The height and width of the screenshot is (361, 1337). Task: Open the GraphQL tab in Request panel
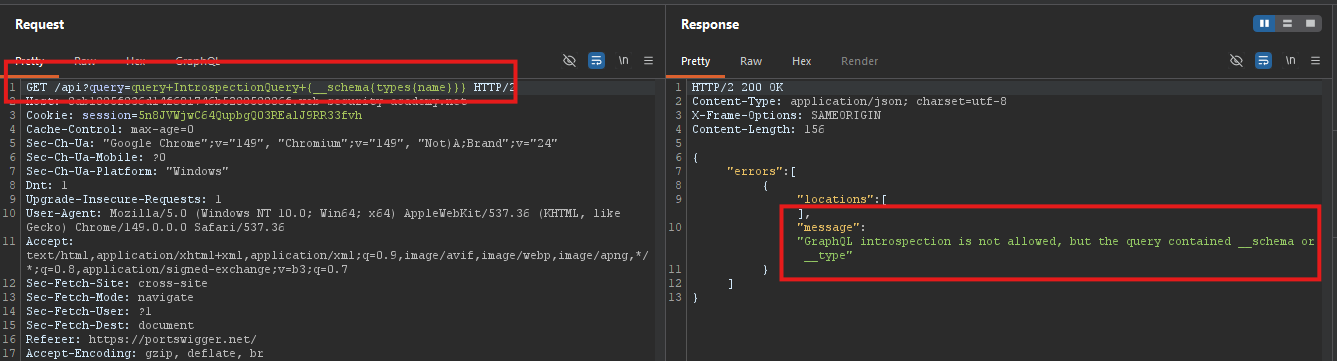coord(198,61)
